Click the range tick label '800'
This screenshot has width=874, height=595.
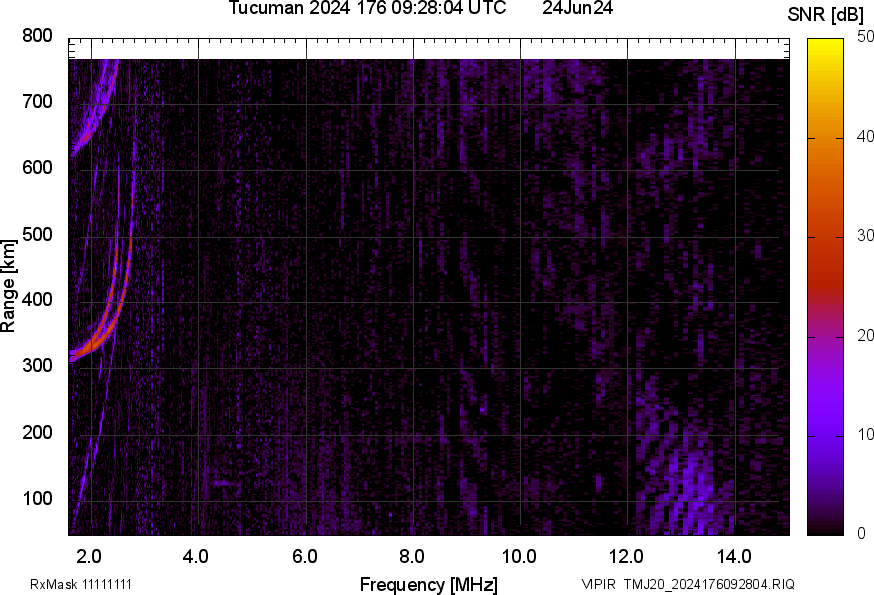[37, 36]
